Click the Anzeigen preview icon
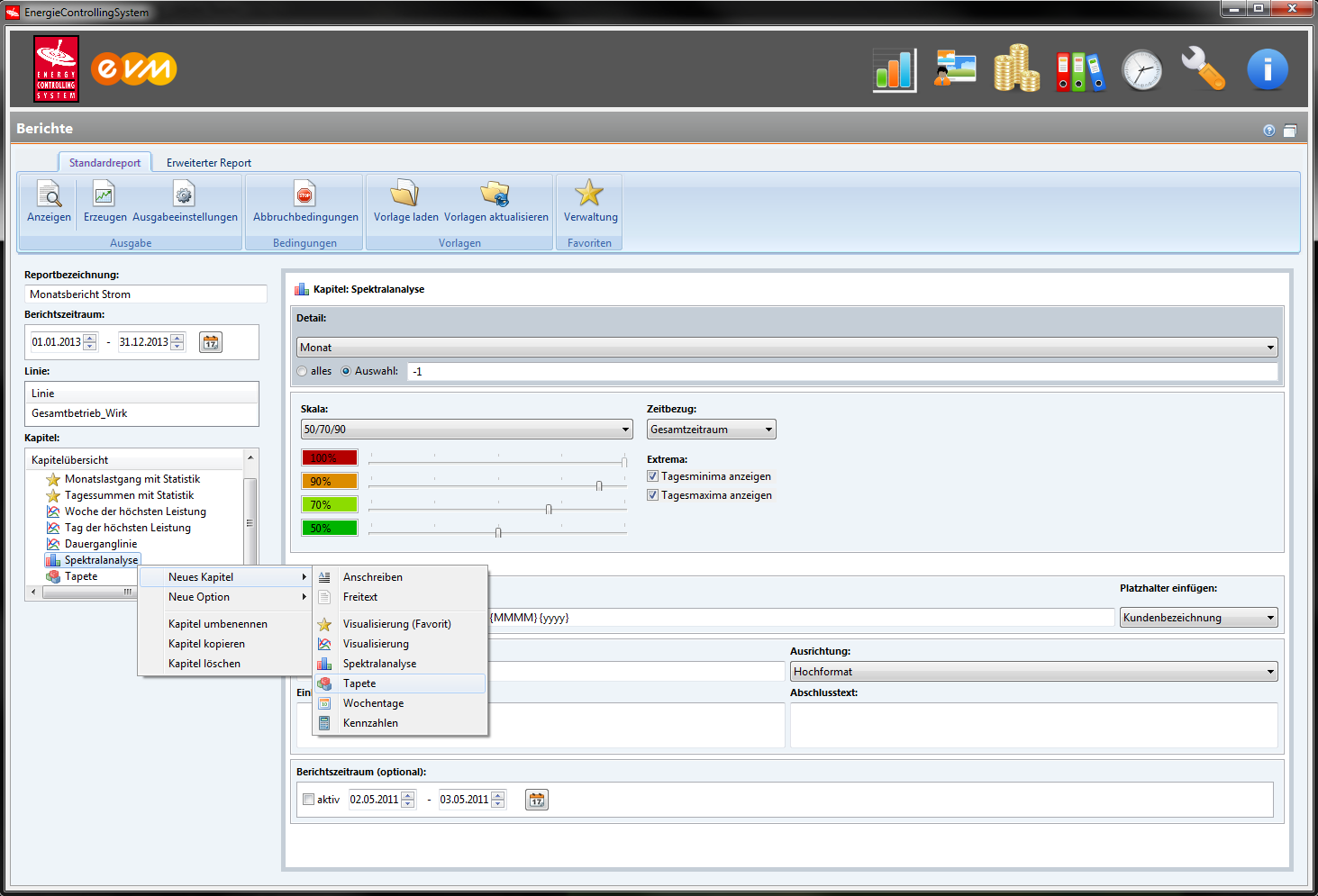Image resolution: width=1318 pixels, height=896 pixels. 49,194
